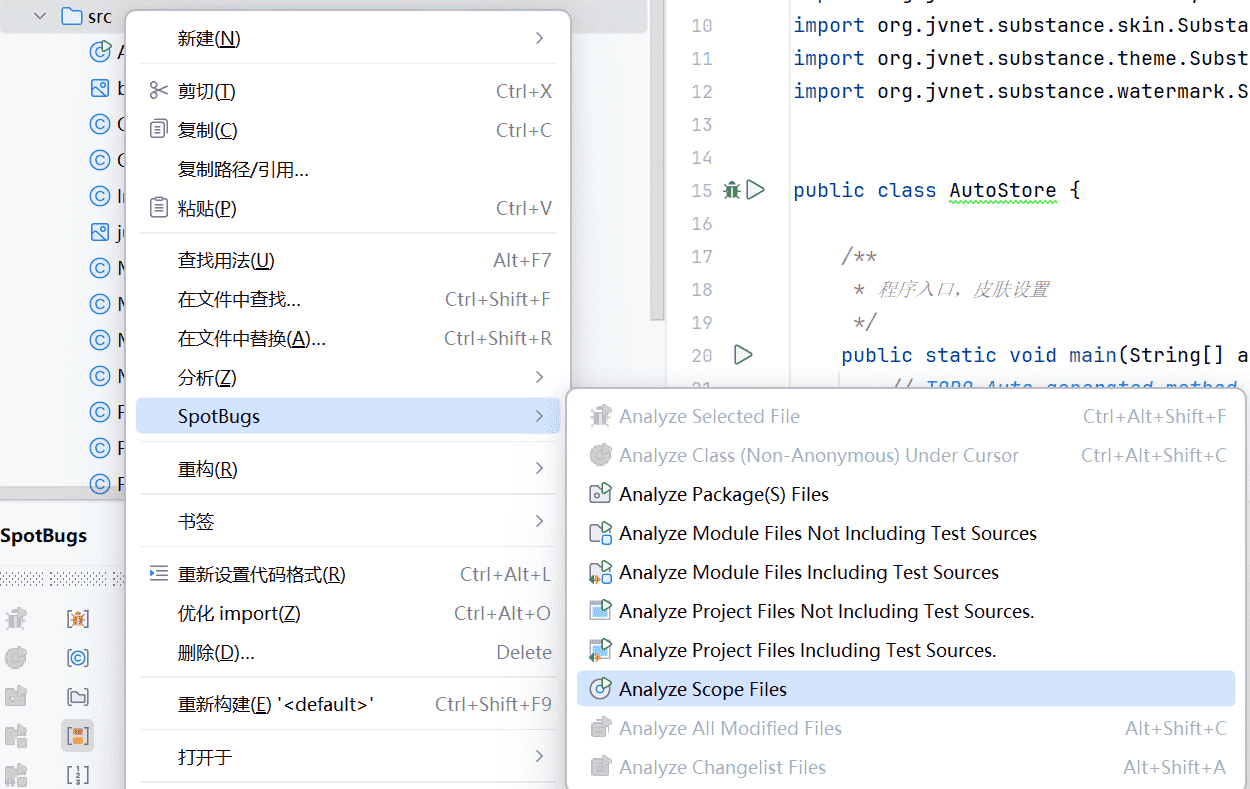1250x789 pixels.
Task: Click the run gutter arrow next to class AutoStore
Action: click(756, 190)
